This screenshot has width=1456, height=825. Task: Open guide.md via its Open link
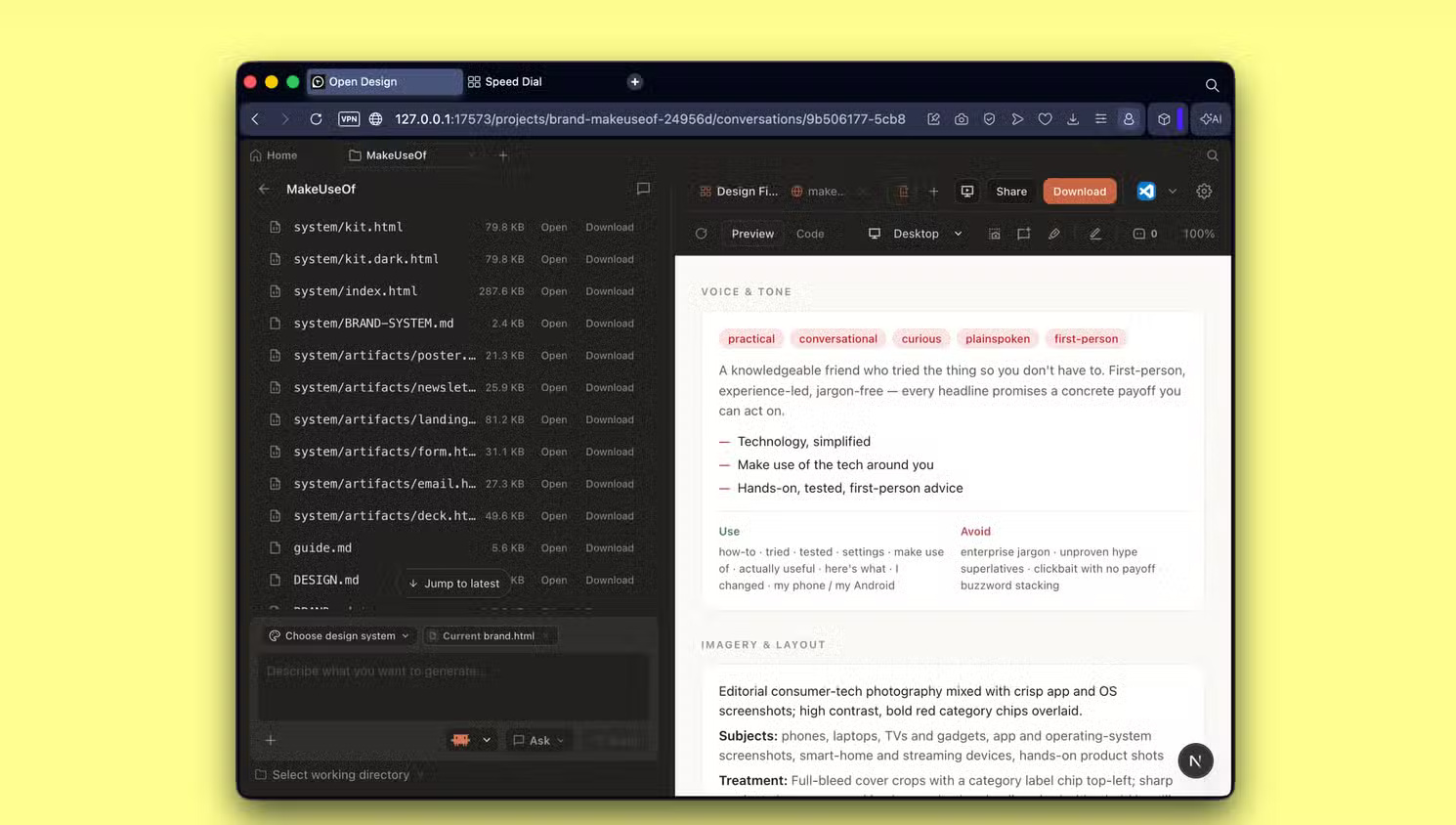point(554,548)
